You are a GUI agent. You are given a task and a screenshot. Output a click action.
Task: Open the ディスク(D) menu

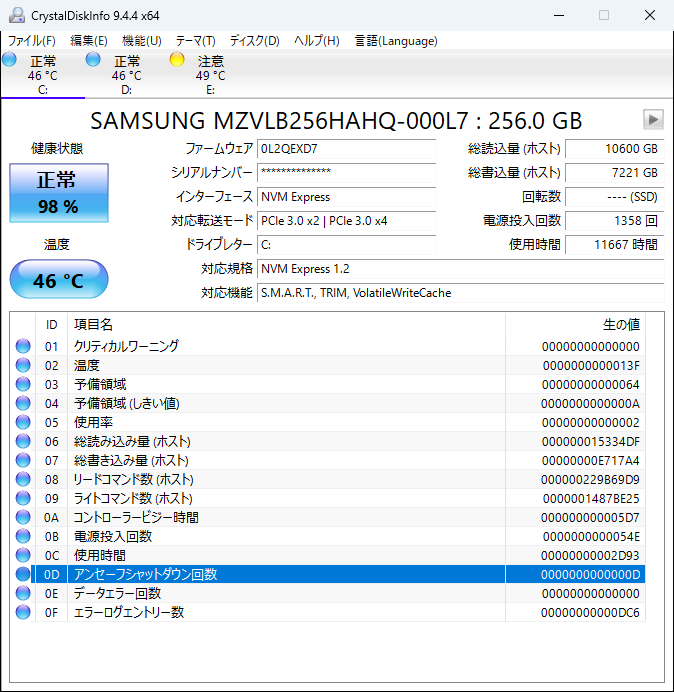point(255,41)
